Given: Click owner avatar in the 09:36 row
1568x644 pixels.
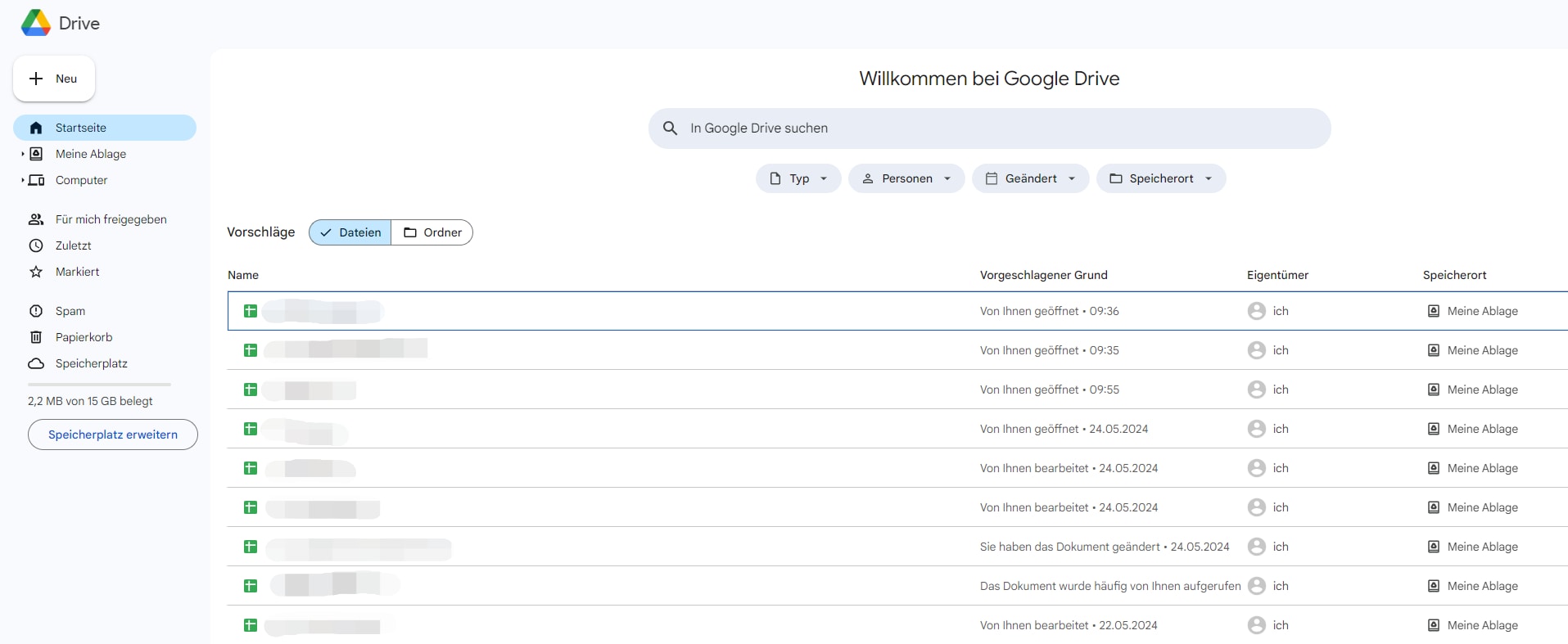Looking at the screenshot, I should click(x=1257, y=311).
